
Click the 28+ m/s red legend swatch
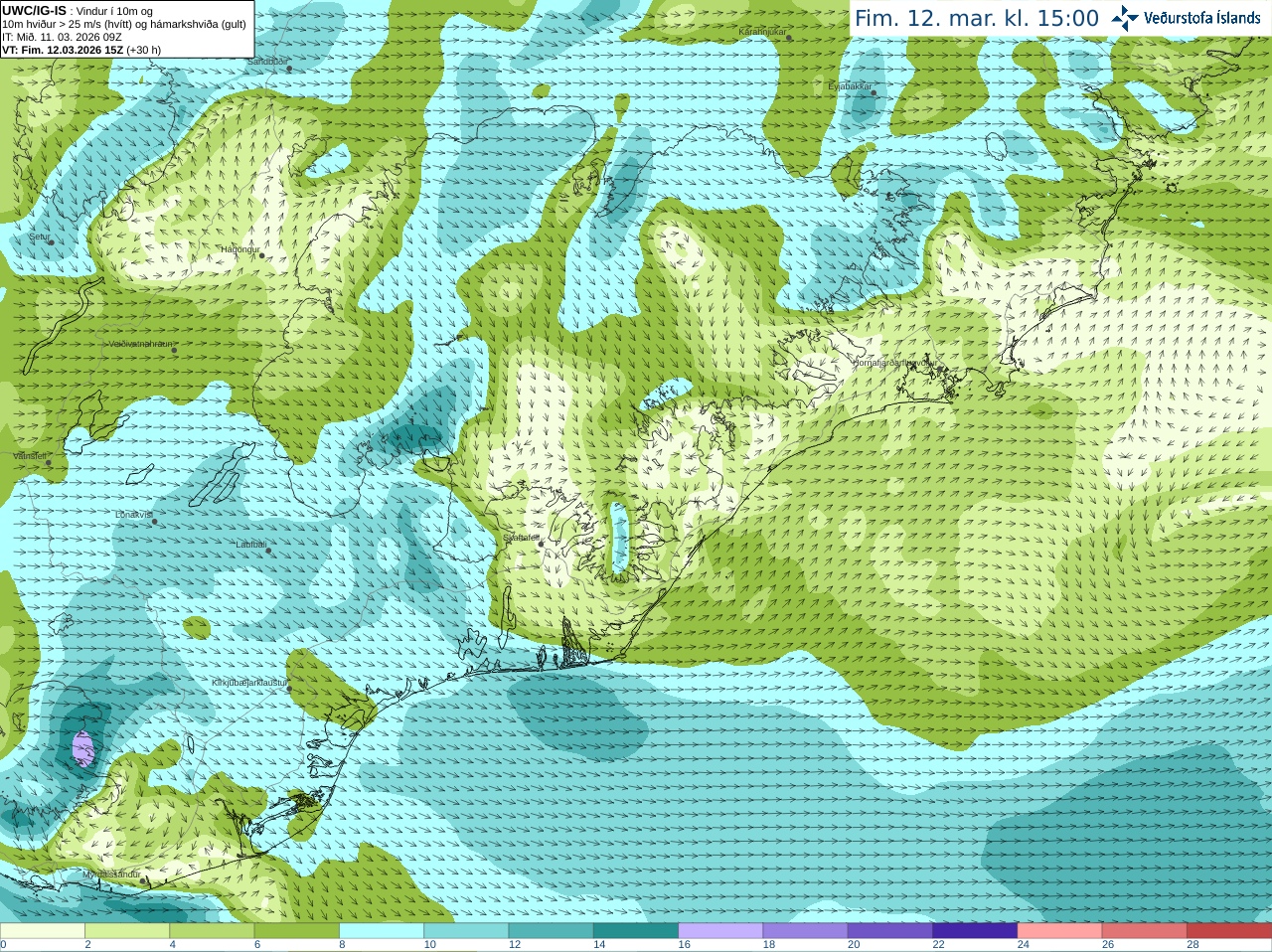pyautogui.click(x=1229, y=931)
